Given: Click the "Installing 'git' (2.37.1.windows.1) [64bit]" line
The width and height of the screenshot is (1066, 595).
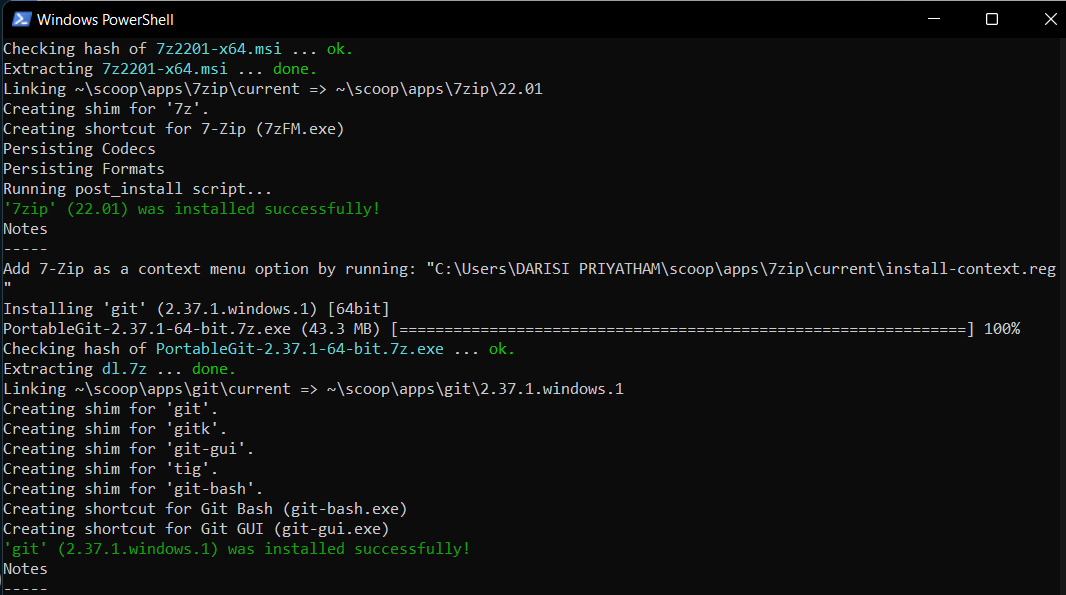Looking at the screenshot, I should tap(196, 309).
